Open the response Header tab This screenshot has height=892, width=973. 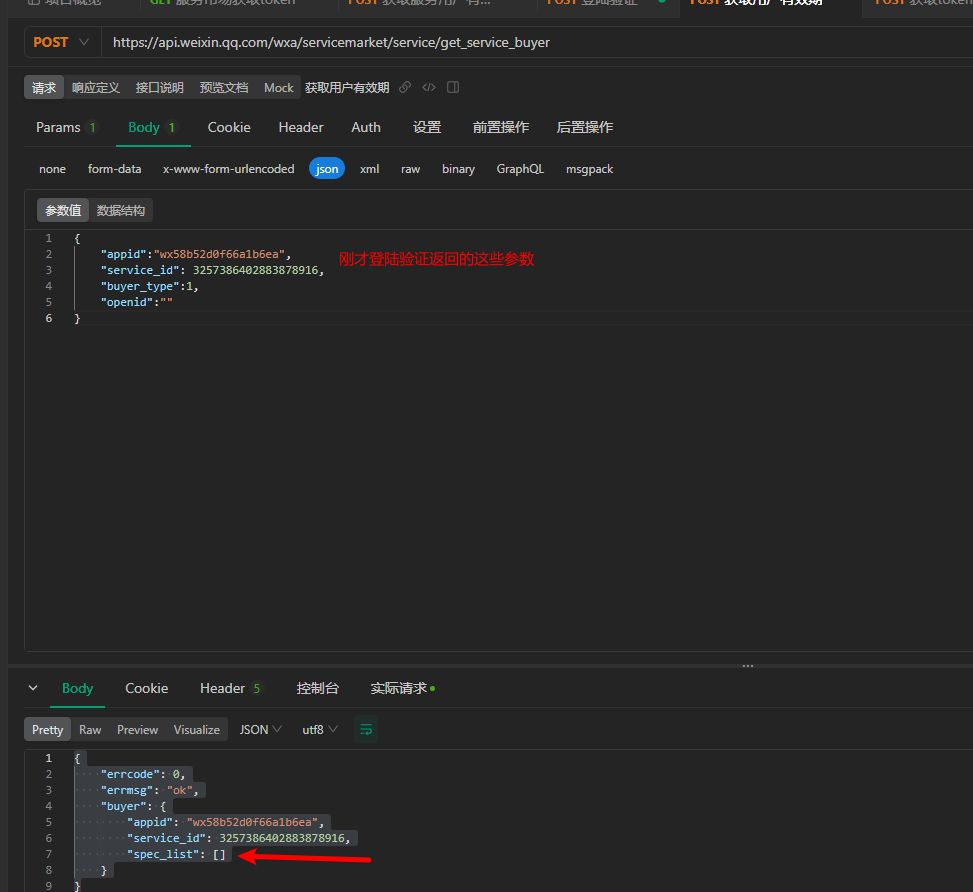click(230, 688)
